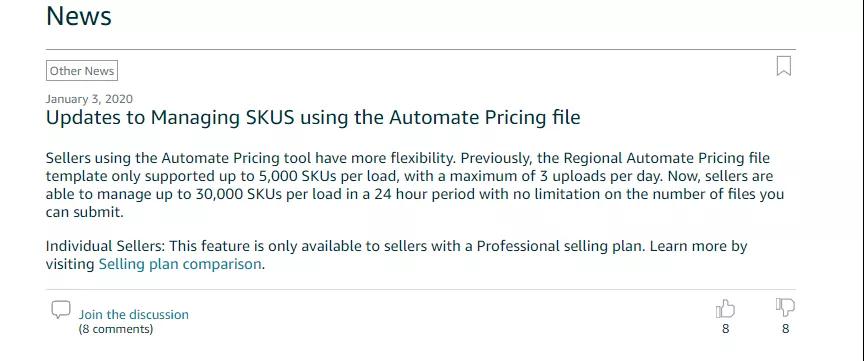Screen dimensions: 864x361
Task: Click the words 'can submit.' ending the paragraph
Action: pos(85,213)
